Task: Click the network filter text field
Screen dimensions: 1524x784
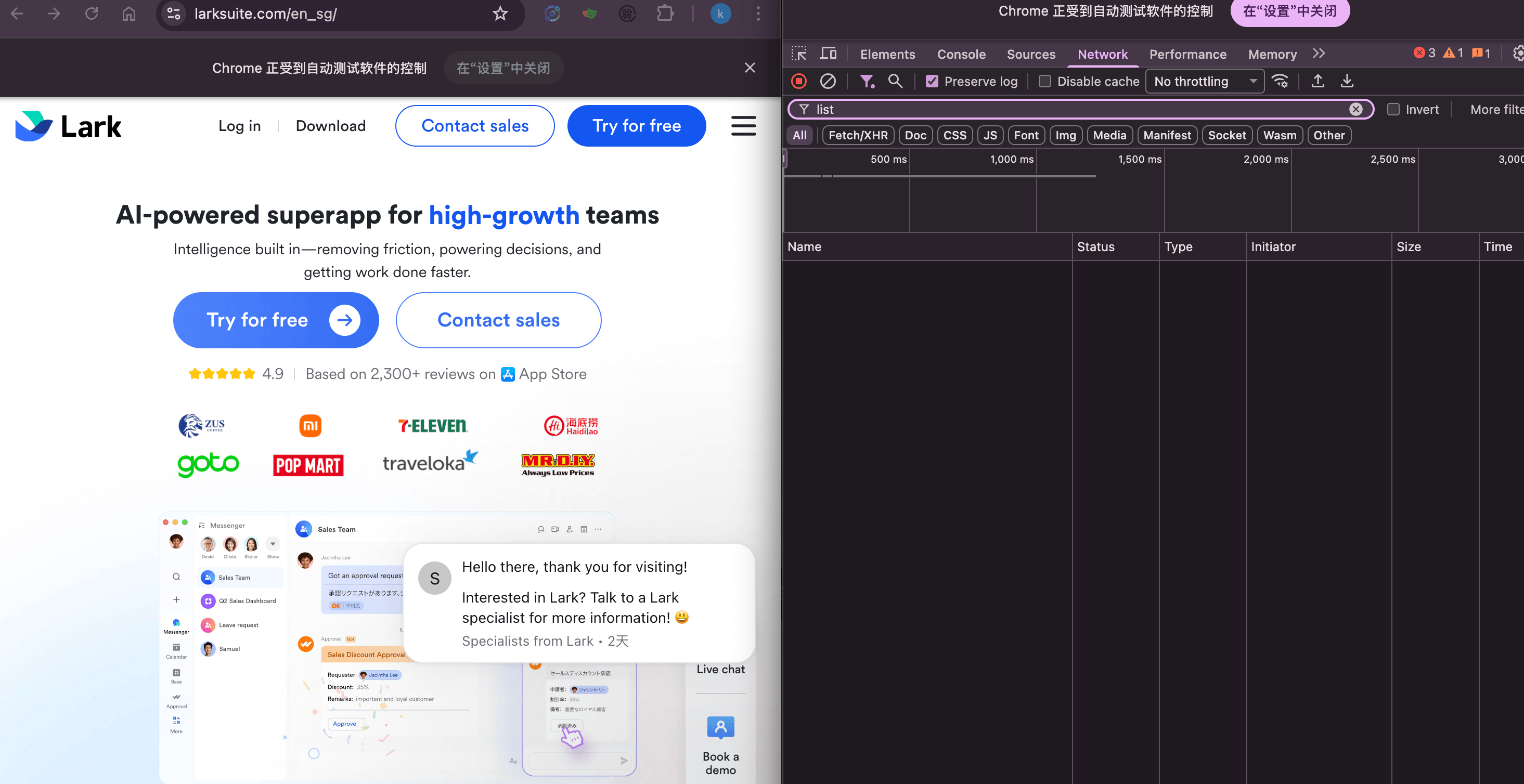Action: pyautogui.click(x=1080, y=109)
